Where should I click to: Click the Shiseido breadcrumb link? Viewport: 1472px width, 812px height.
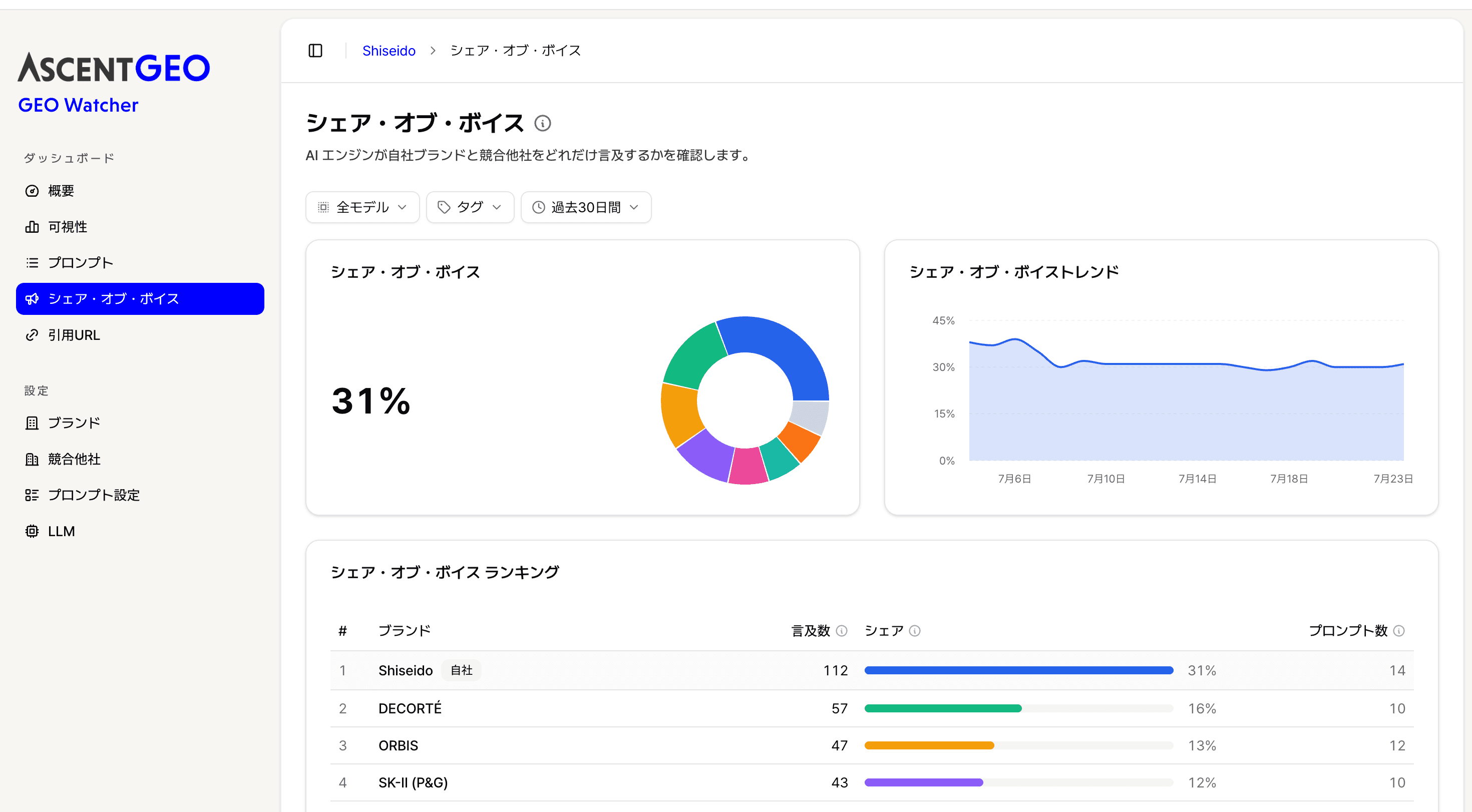coord(389,51)
